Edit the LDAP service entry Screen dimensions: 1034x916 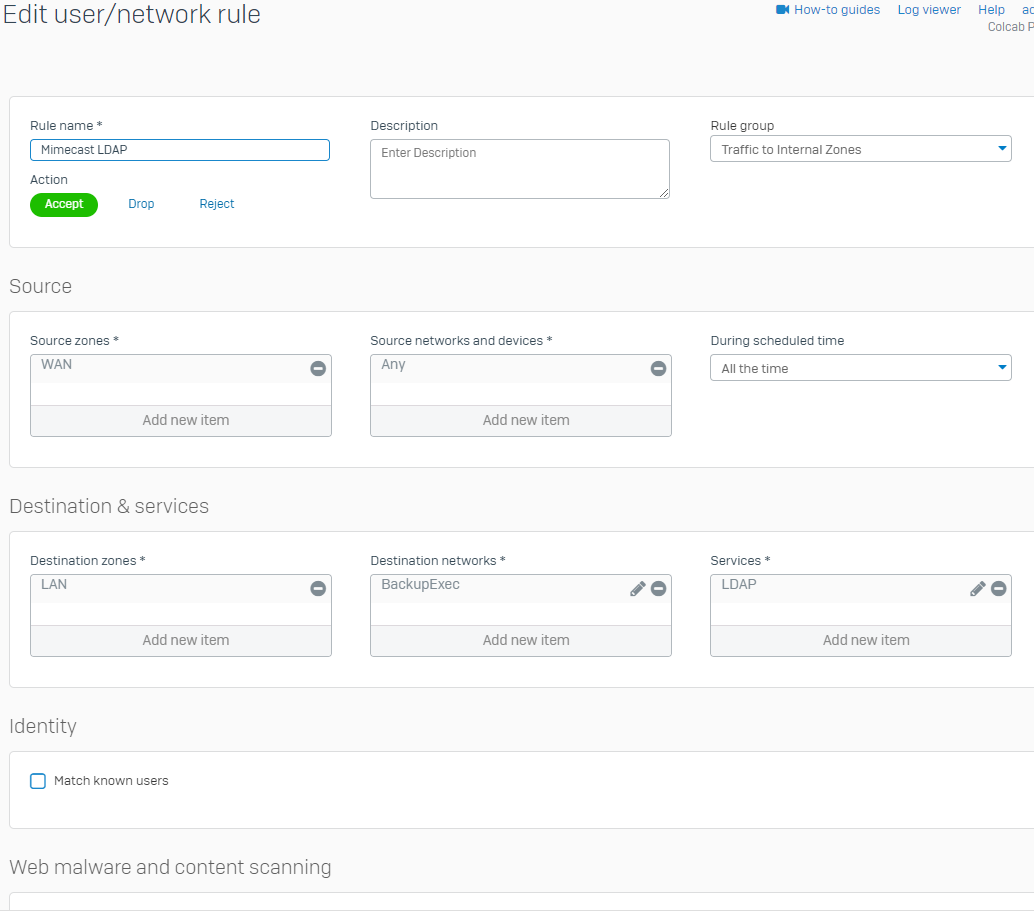(977, 589)
